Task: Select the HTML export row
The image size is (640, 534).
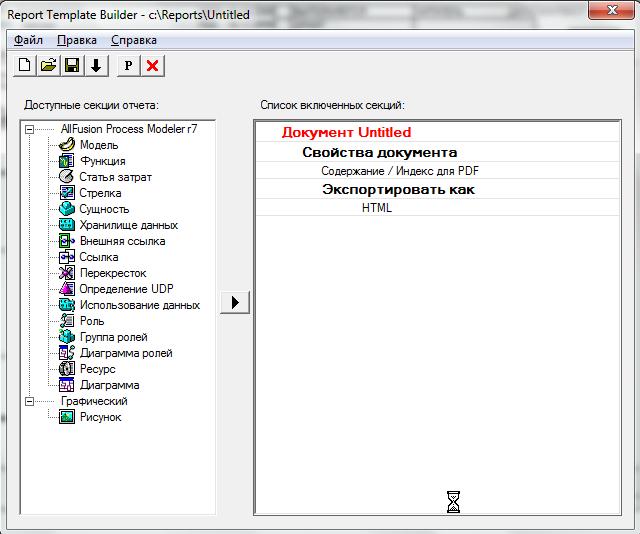Action: pyautogui.click(x=438, y=208)
